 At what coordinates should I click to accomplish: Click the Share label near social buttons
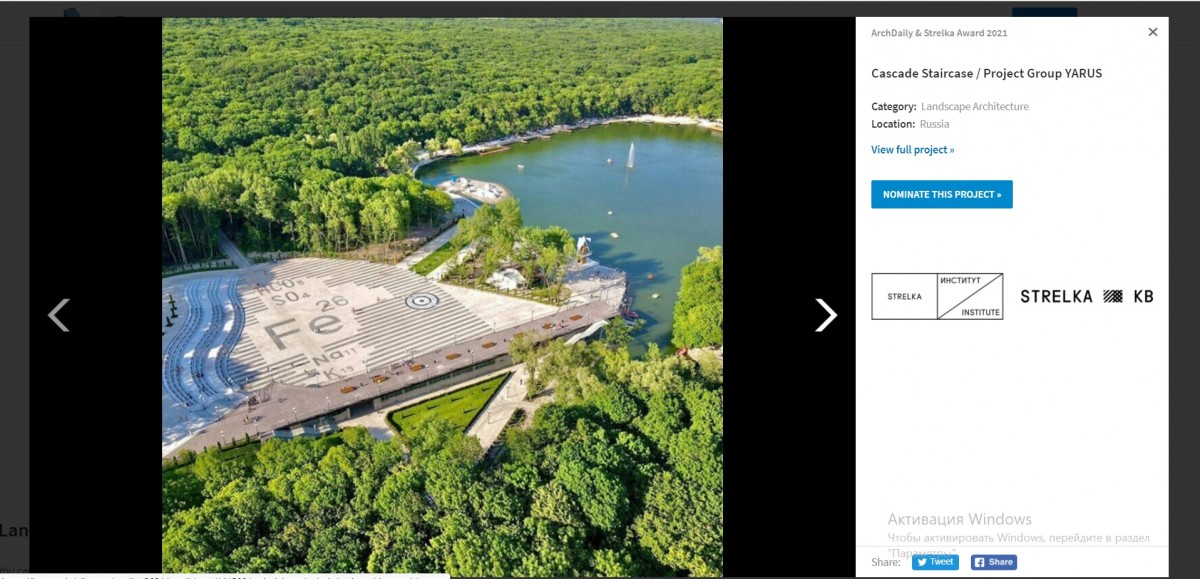[x=886, y=563]
